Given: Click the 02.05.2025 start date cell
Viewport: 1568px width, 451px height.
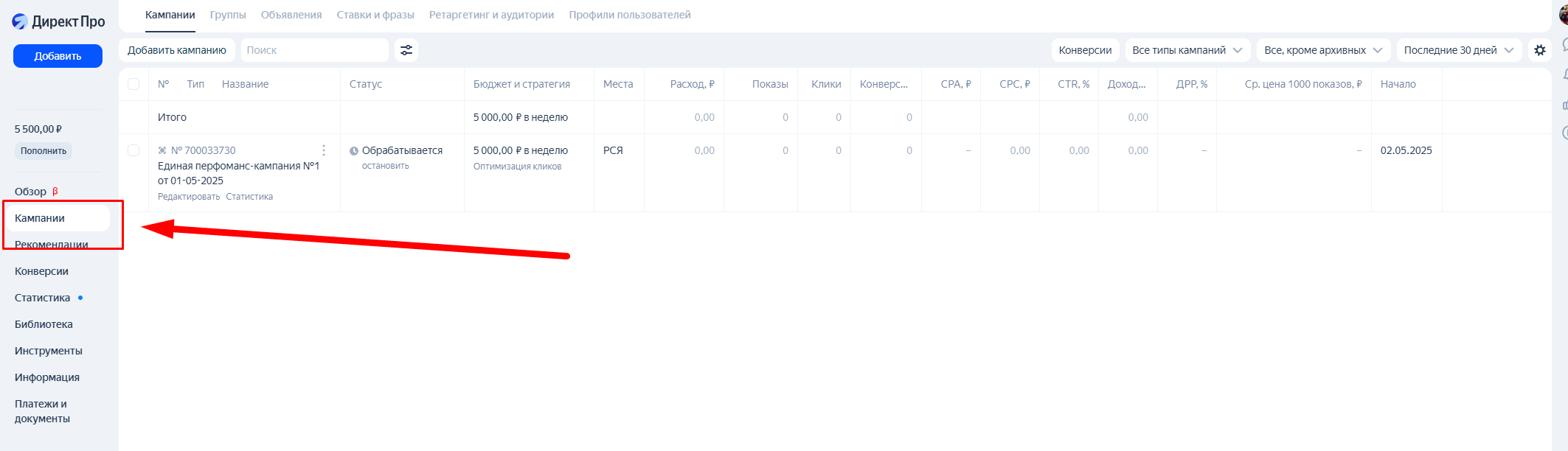Looking at the screenshot, I should pyautogui.click(x=1406, y=150).
